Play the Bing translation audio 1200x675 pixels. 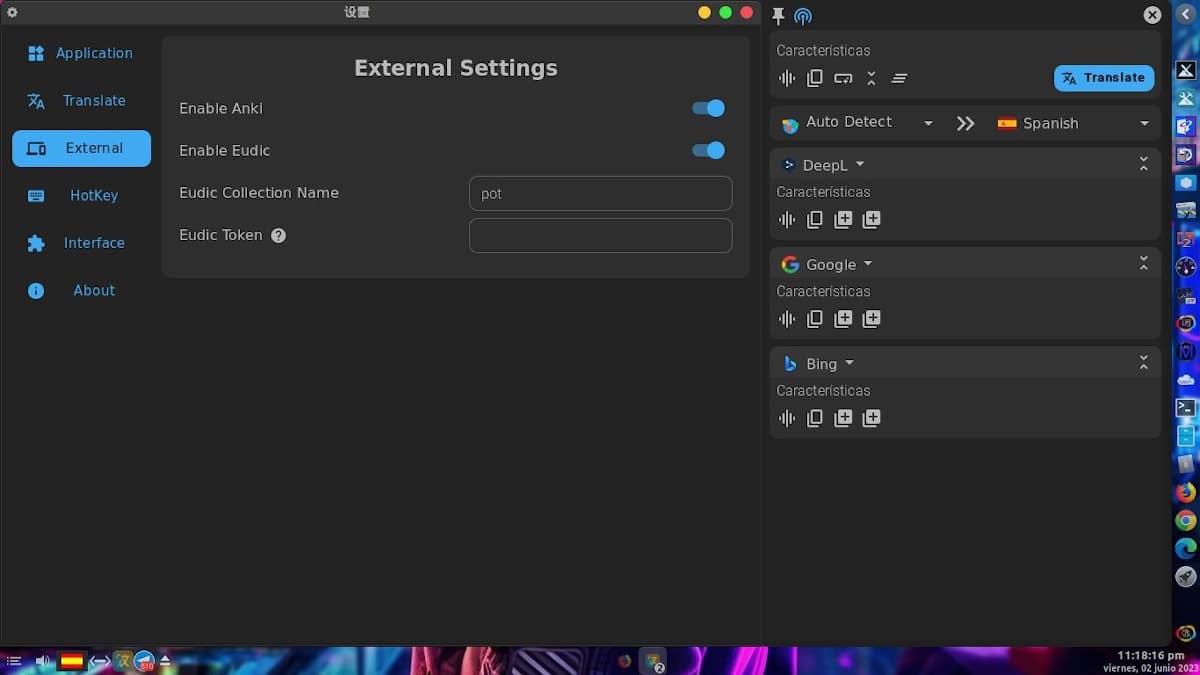coord(787,418)
